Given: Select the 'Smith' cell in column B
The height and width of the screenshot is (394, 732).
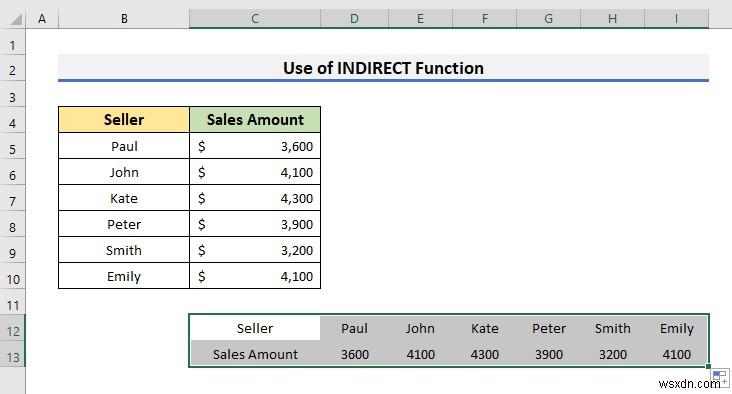Looking at the screenshot, I should [124, 250].
